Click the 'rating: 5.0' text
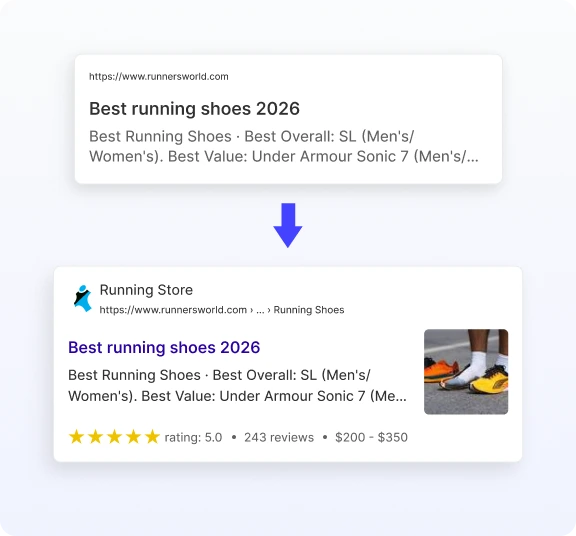 (x=193, y=438)
